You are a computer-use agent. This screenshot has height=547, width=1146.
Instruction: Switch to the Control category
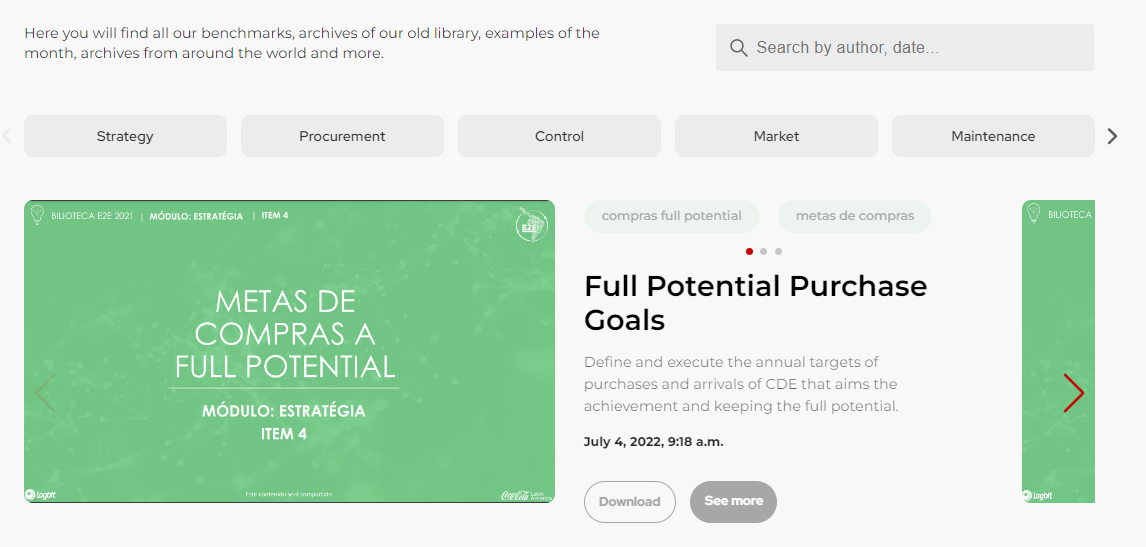tap(559, 136)
